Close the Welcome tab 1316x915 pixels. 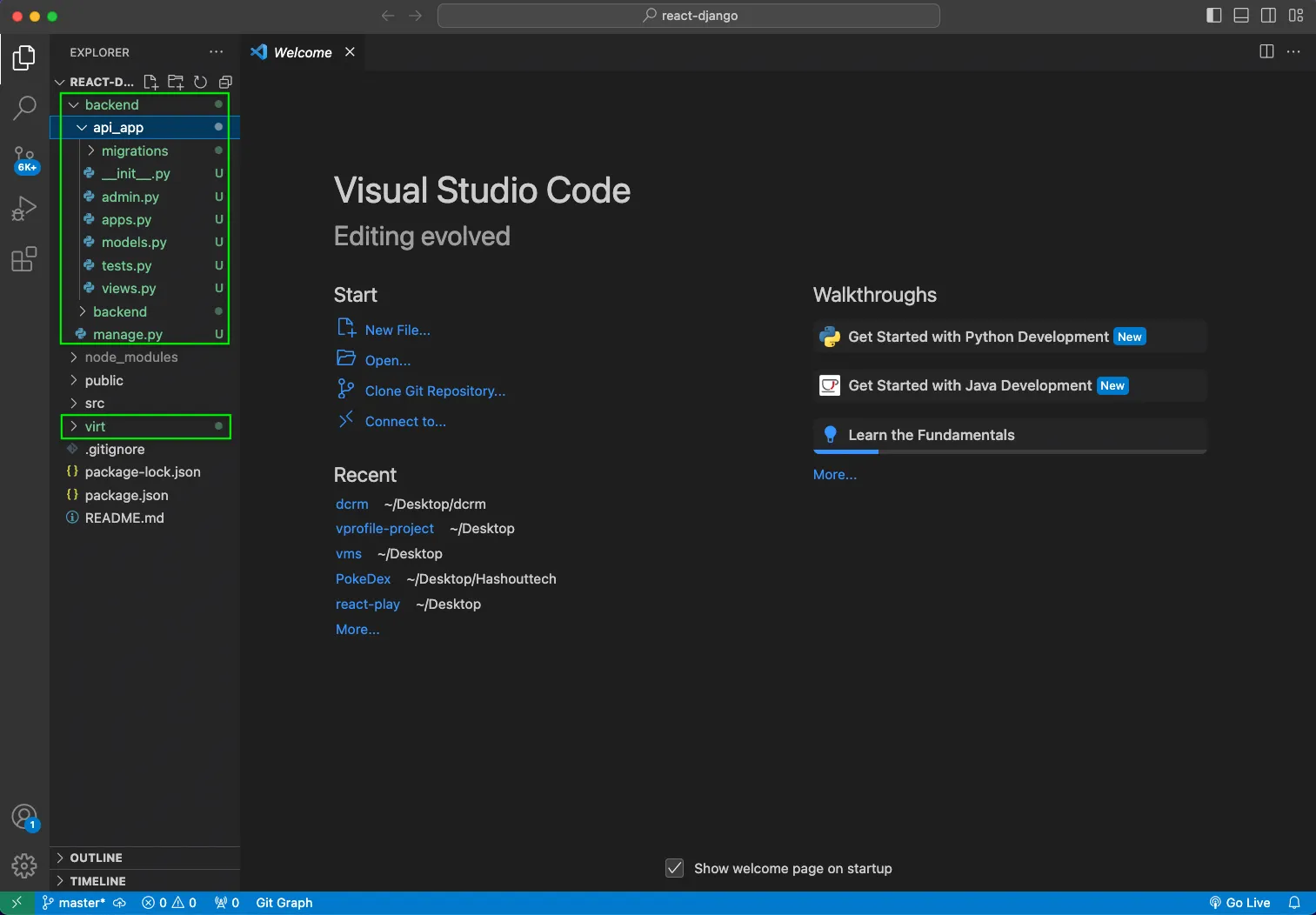click(350, 52)
